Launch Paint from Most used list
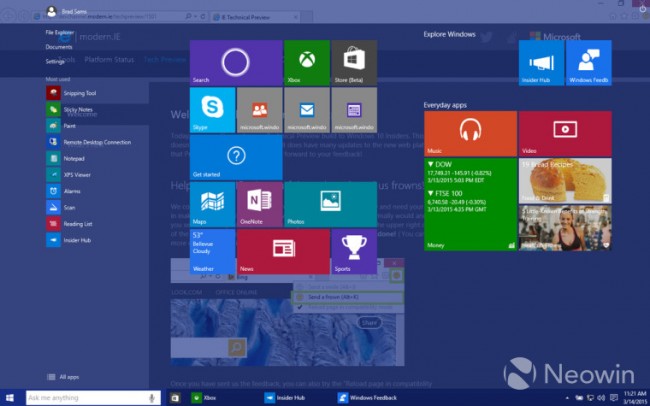 pyautogui.click(x=61, y=126)
